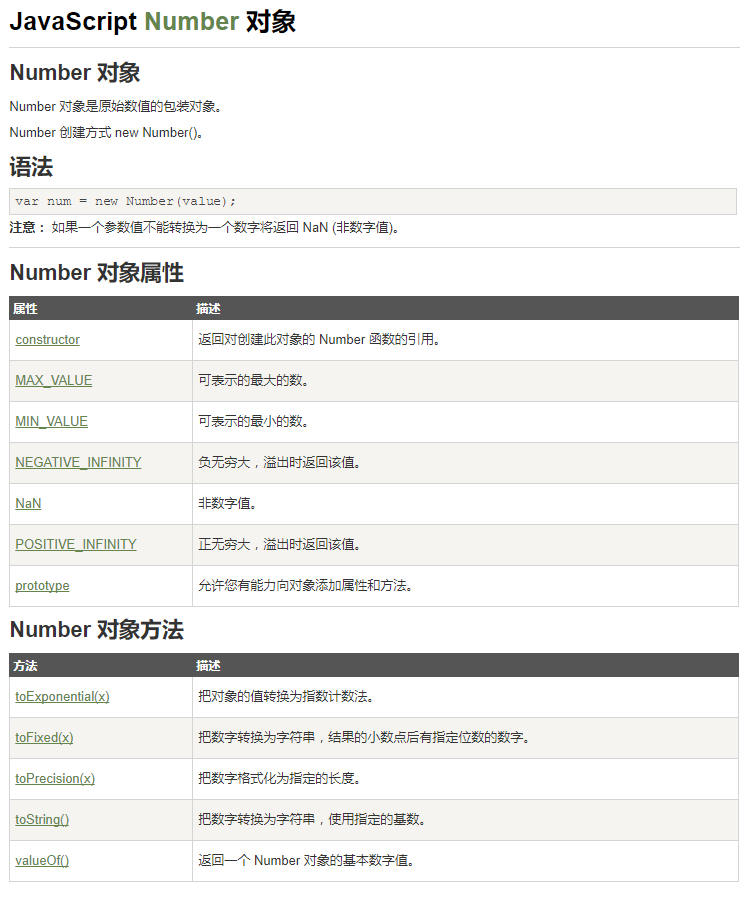Click the description '可表示的最大的数。'
This screenshot has height=903, width=745.
pyautogui.click(x=254, y=381)
